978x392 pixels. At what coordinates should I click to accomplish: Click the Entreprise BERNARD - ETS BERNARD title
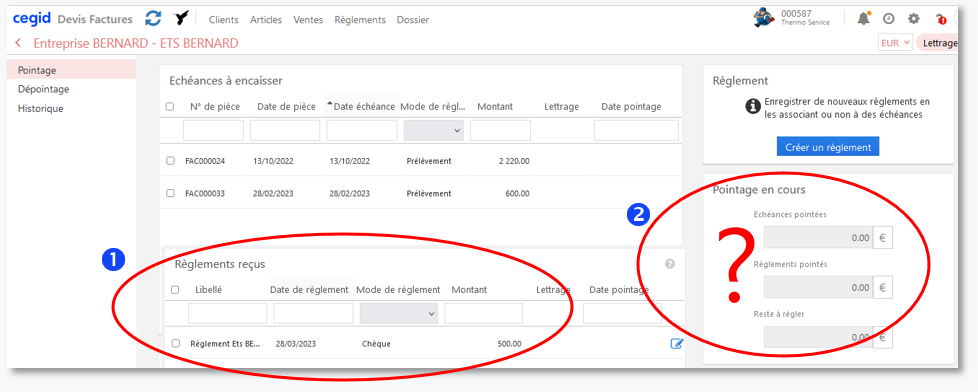[136, 43]
